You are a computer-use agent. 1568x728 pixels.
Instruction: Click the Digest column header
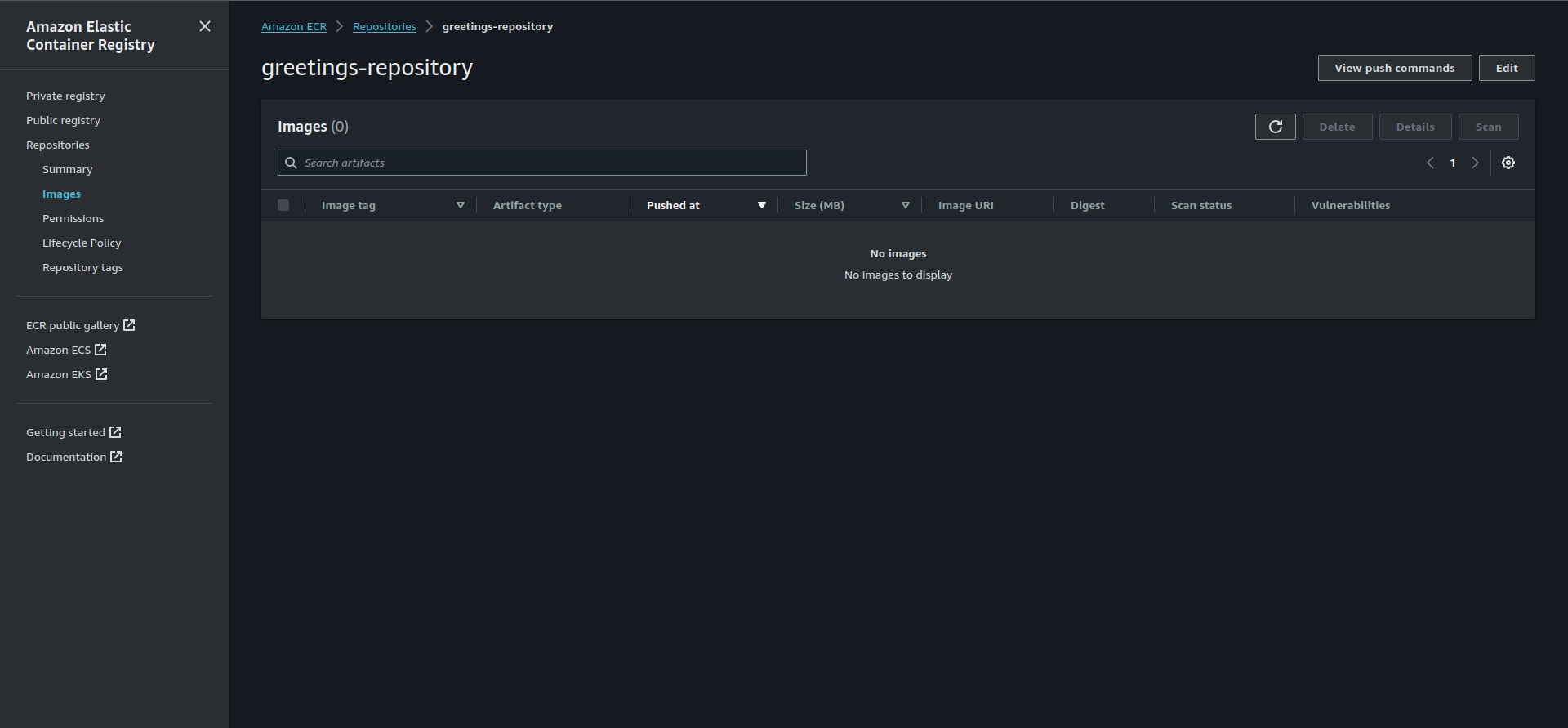pyautogui.click(x=1088, y=205)
